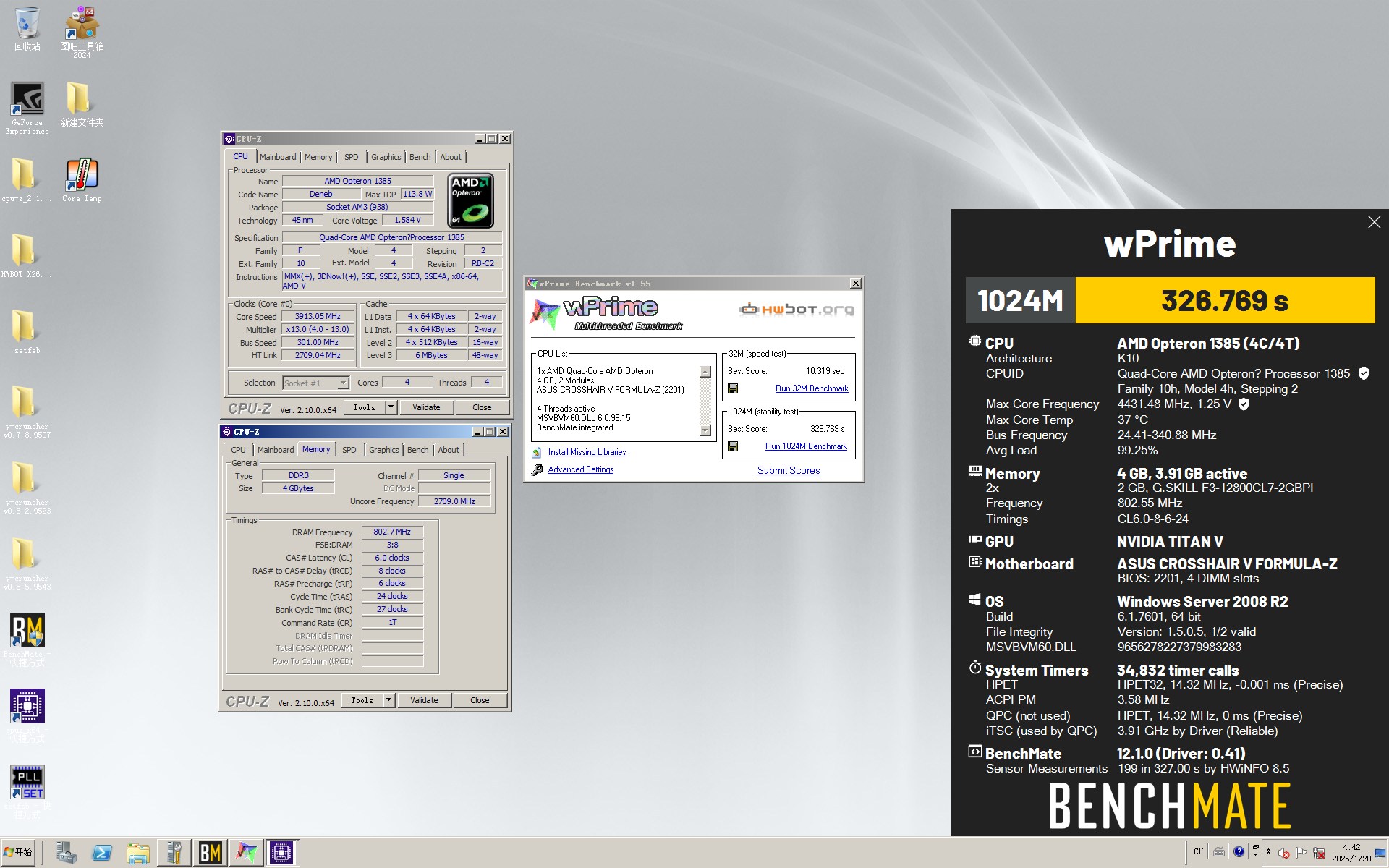This screenshot has height=868, width=1389.
Task: Select the y-cruncher v0.7.8.9507 folder
Action: tap(27, 411)
